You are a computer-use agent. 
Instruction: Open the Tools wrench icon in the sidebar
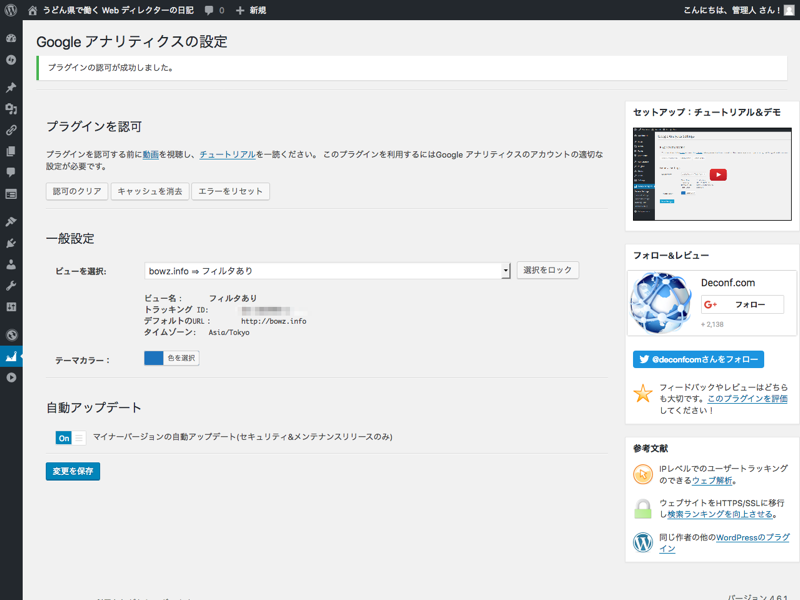coord(11,286)
